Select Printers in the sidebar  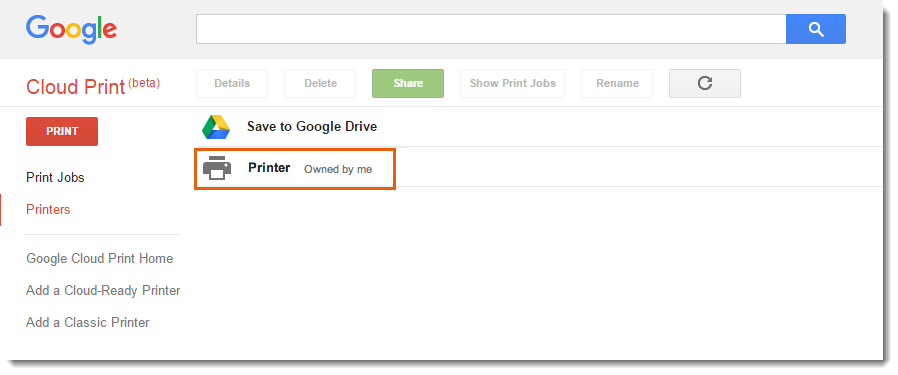pyautogui.click(x=48, y=210)
